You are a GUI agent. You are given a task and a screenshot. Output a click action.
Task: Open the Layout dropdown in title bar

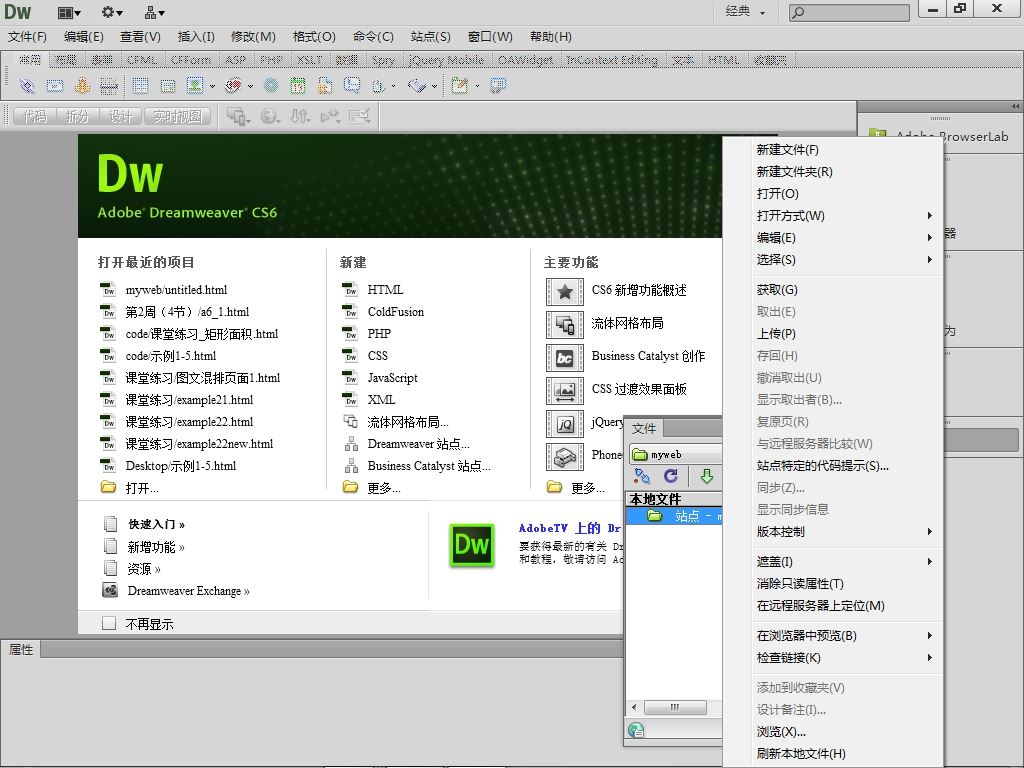click(x=69, y=12)
